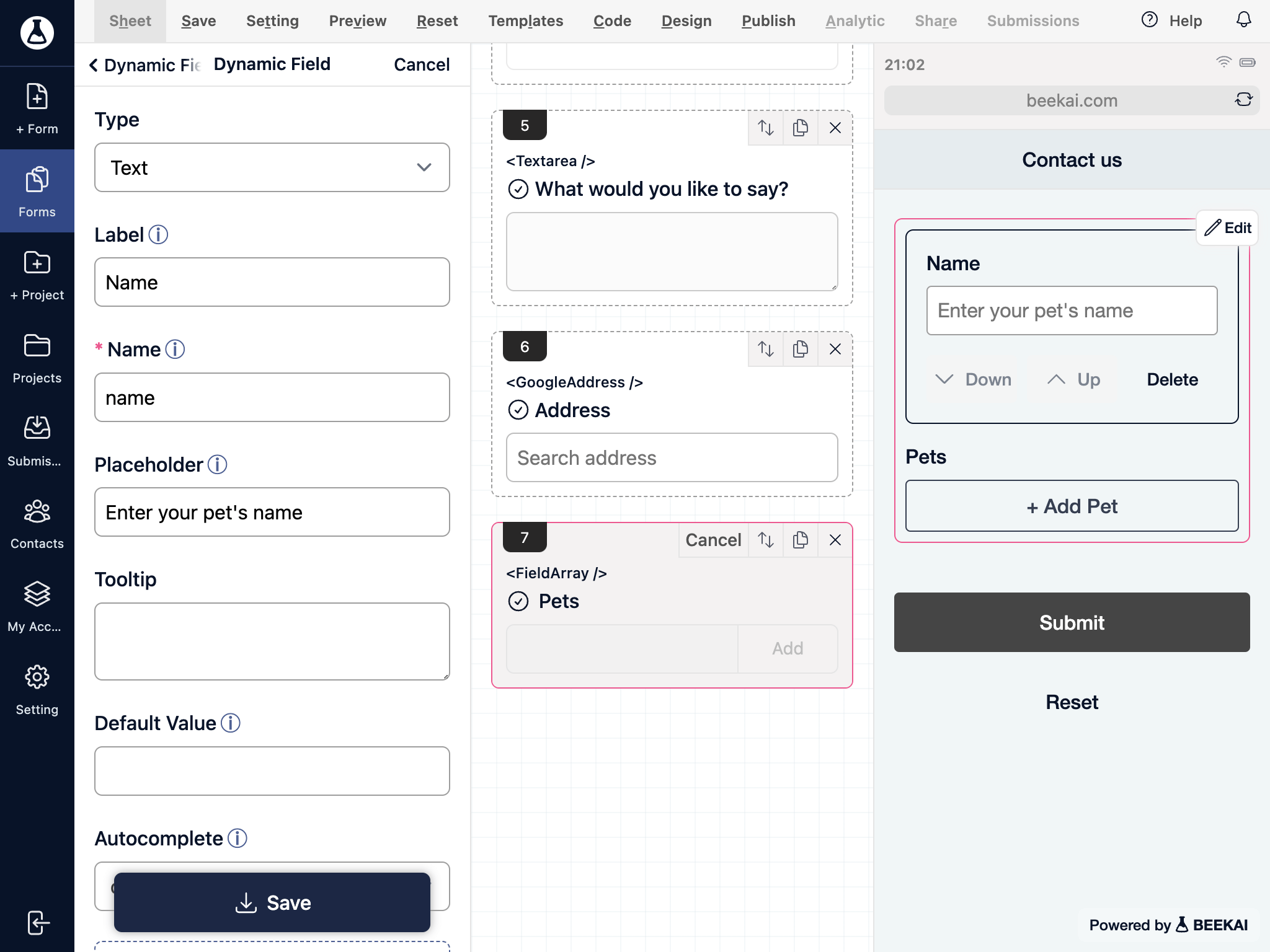
Task: Click the + Add Pet button
Action: (1072, 506)
